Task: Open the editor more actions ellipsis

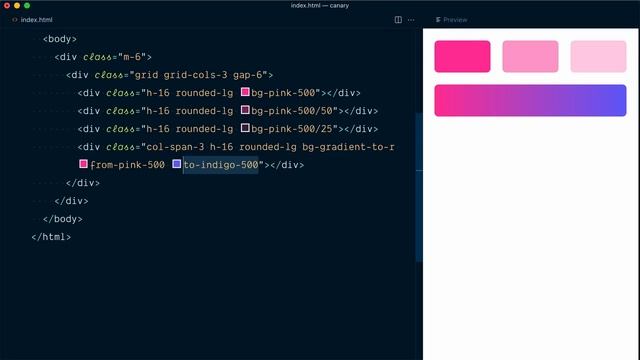Action: click(x=411, y=20)
